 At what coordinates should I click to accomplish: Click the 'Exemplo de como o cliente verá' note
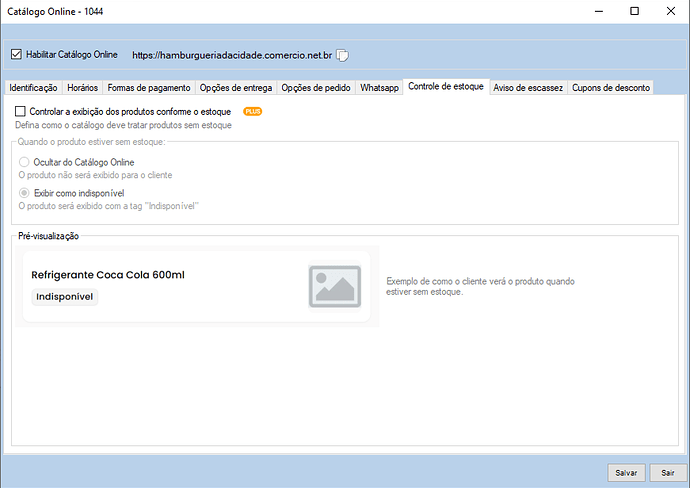(x=481, y=286)
